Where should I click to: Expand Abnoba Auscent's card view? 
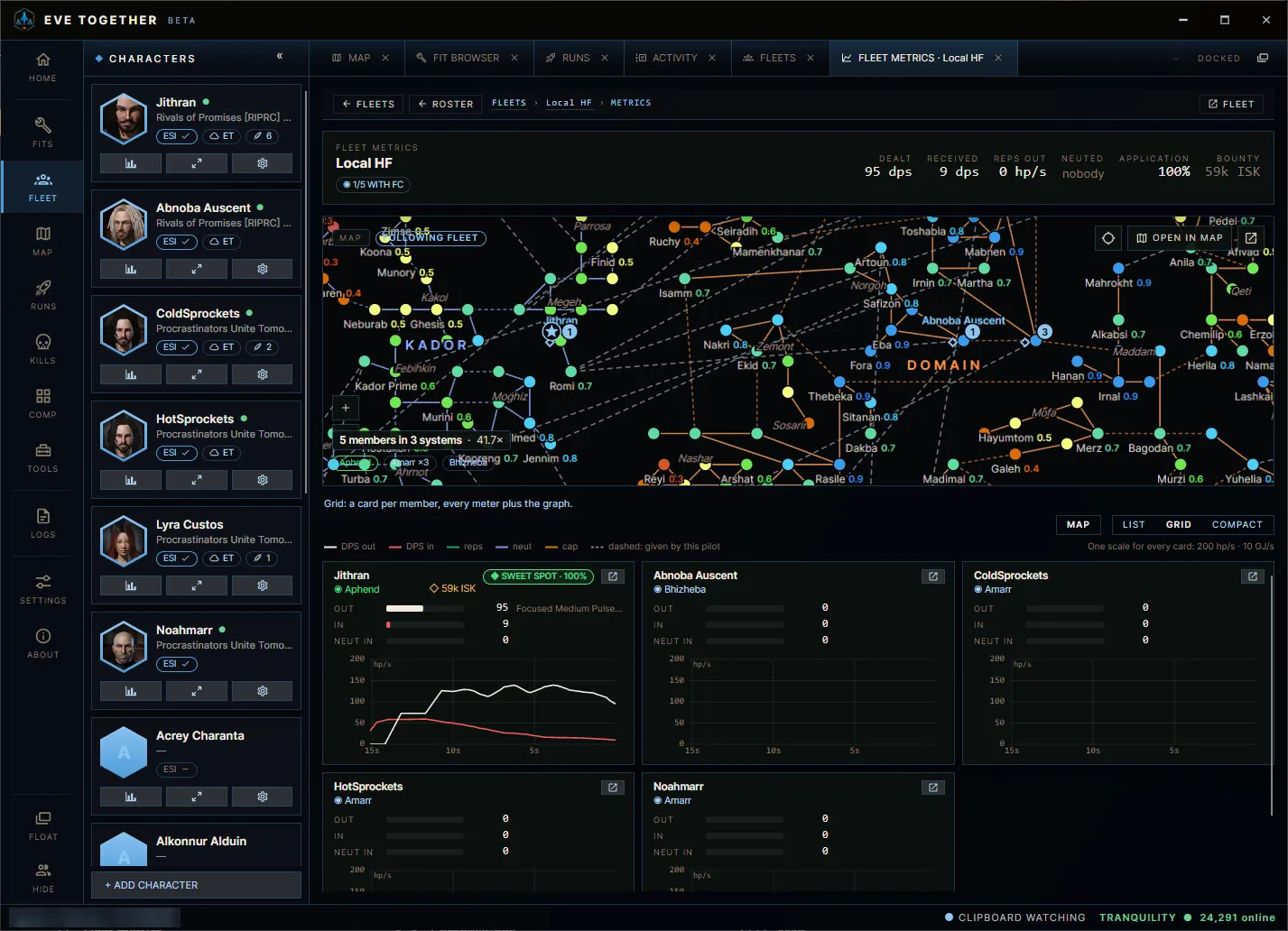pos(197,269)
